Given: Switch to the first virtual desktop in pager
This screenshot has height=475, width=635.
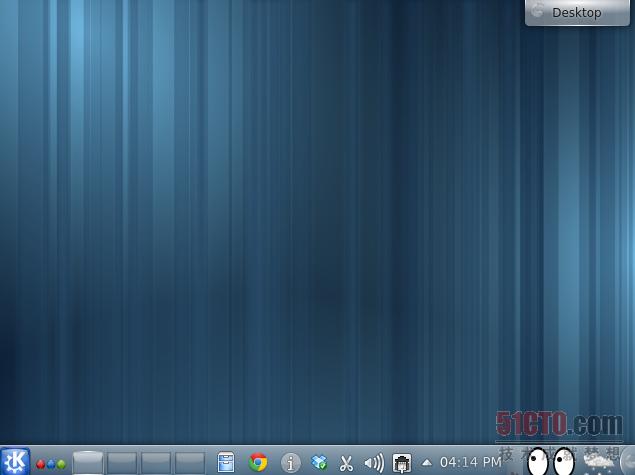Looking at the screenshot, I should (87, 462).
